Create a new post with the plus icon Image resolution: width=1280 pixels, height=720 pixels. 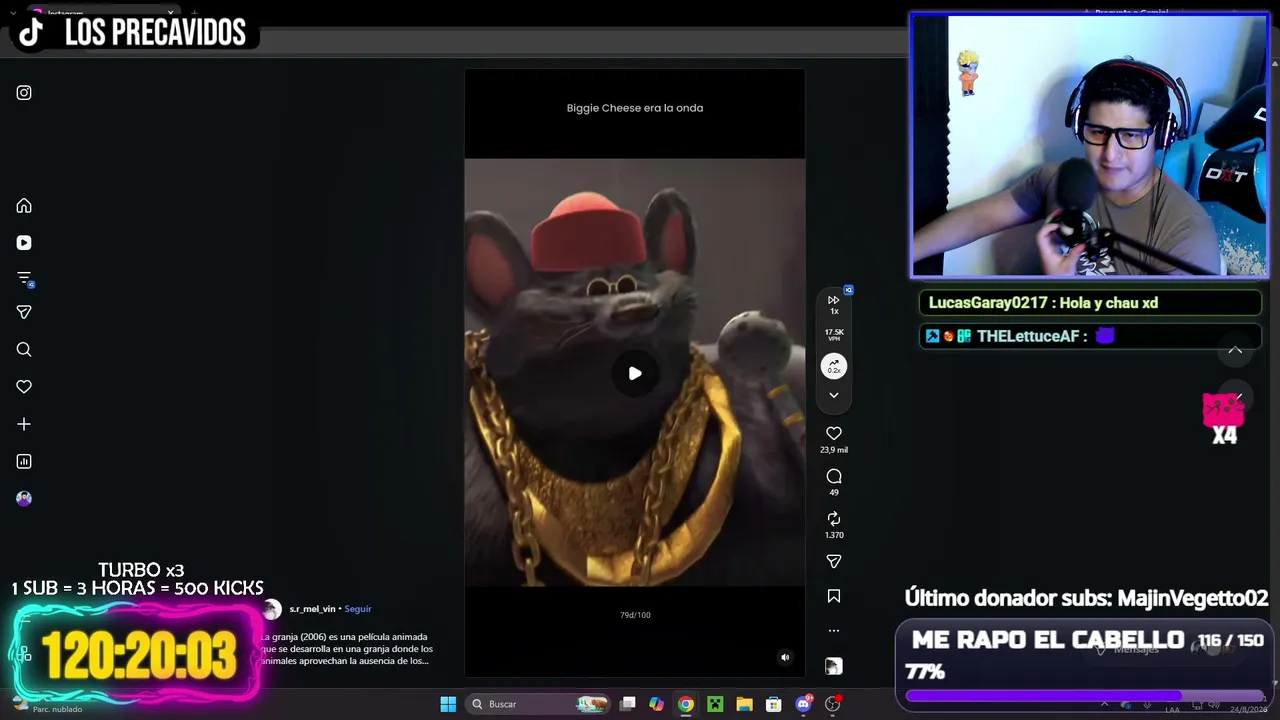coord(24,424)
